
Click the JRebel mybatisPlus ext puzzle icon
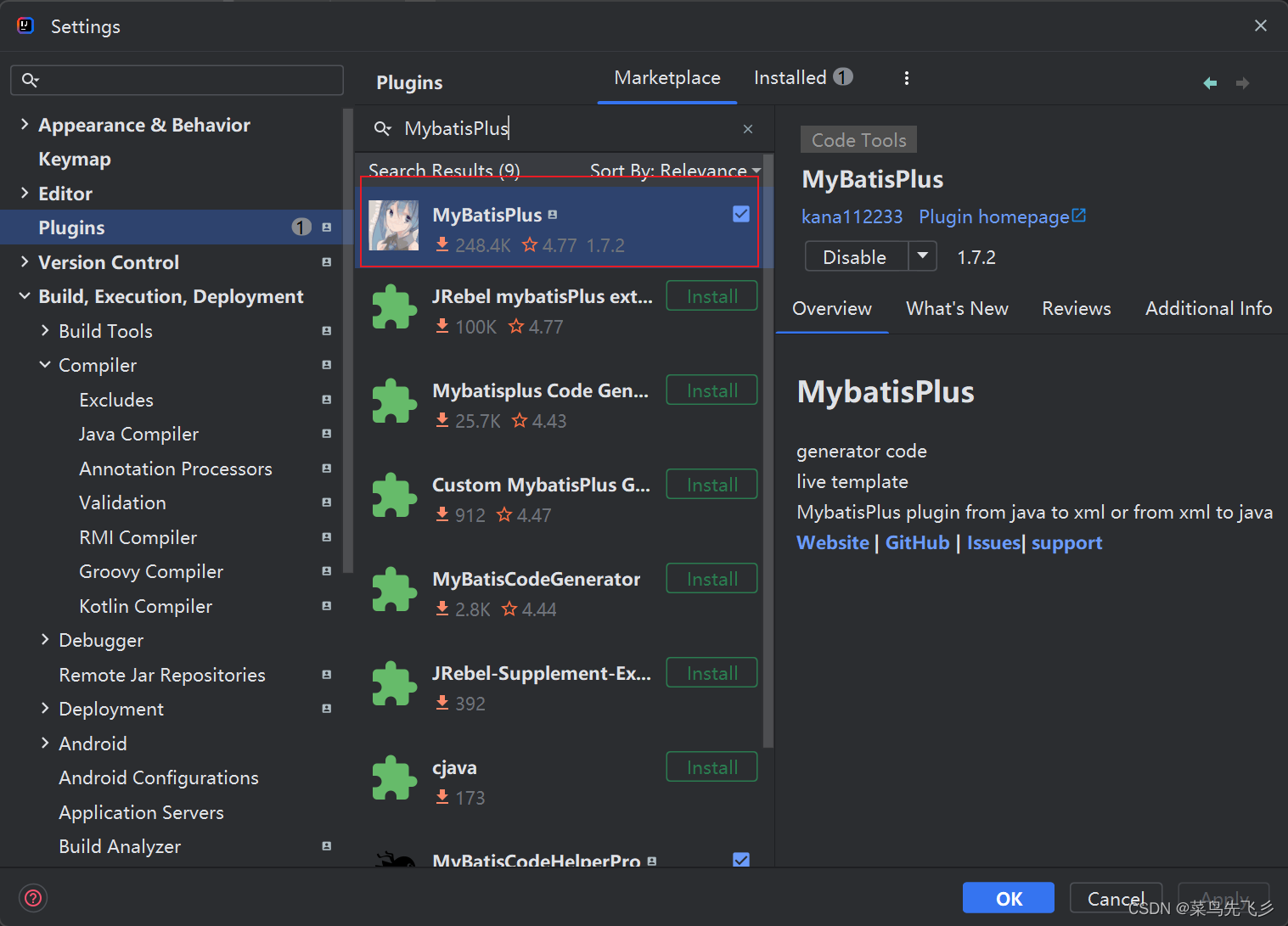coord(394,306)
